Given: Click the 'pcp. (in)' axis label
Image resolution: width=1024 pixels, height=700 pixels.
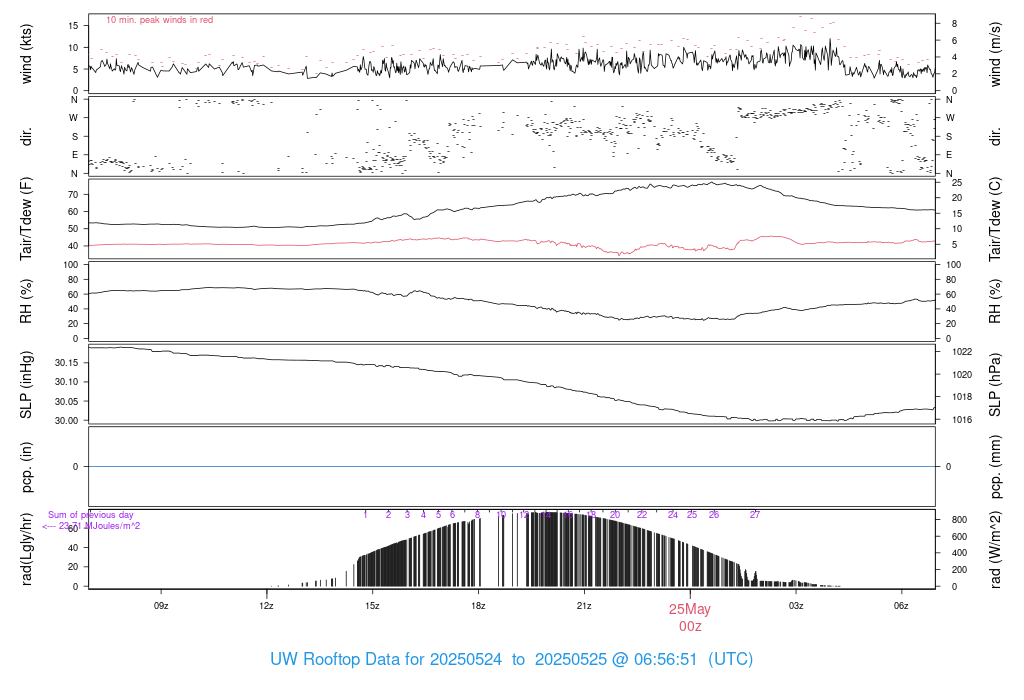Looking at the screenshot, I should coord(26,467).
